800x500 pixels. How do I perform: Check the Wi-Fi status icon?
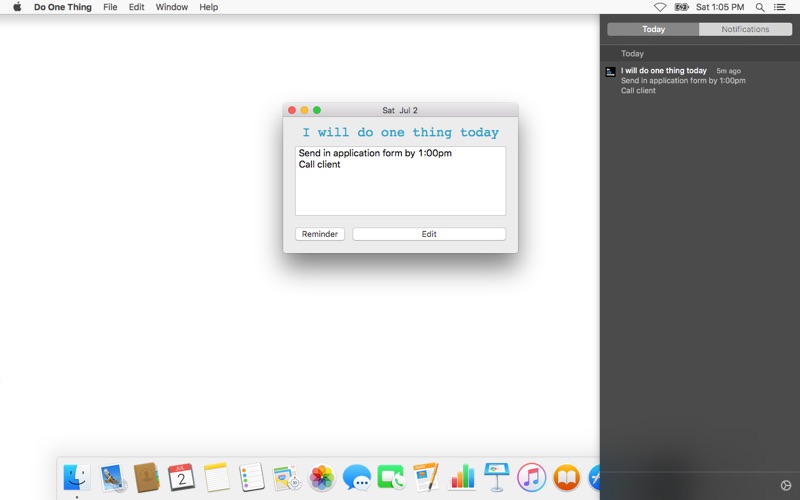[x=660, y=7]
